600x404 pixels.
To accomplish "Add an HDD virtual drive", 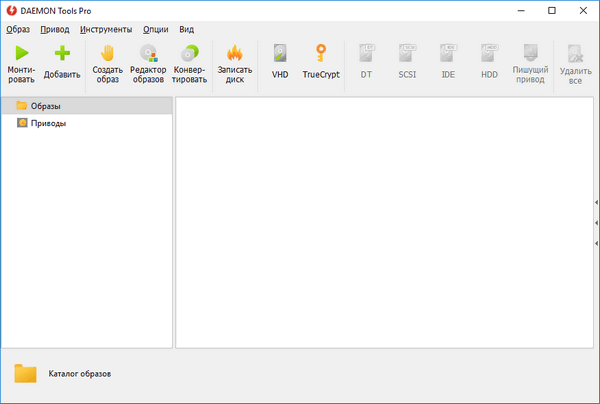I will click(489, 53).
